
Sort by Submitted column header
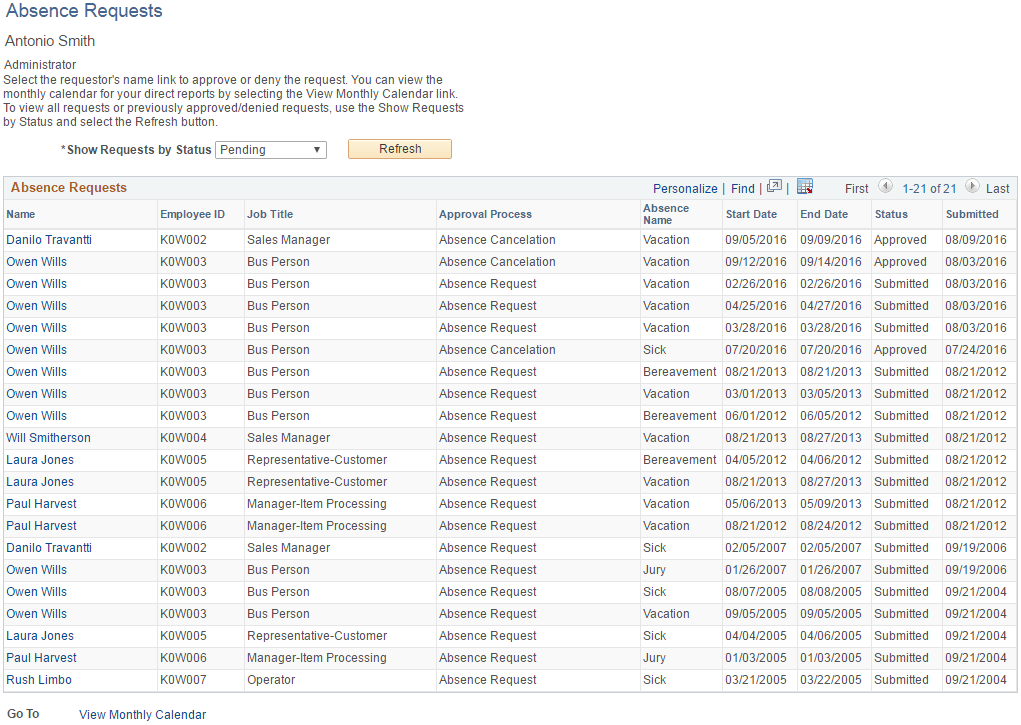pyautogui.click(x=972, y=214)
